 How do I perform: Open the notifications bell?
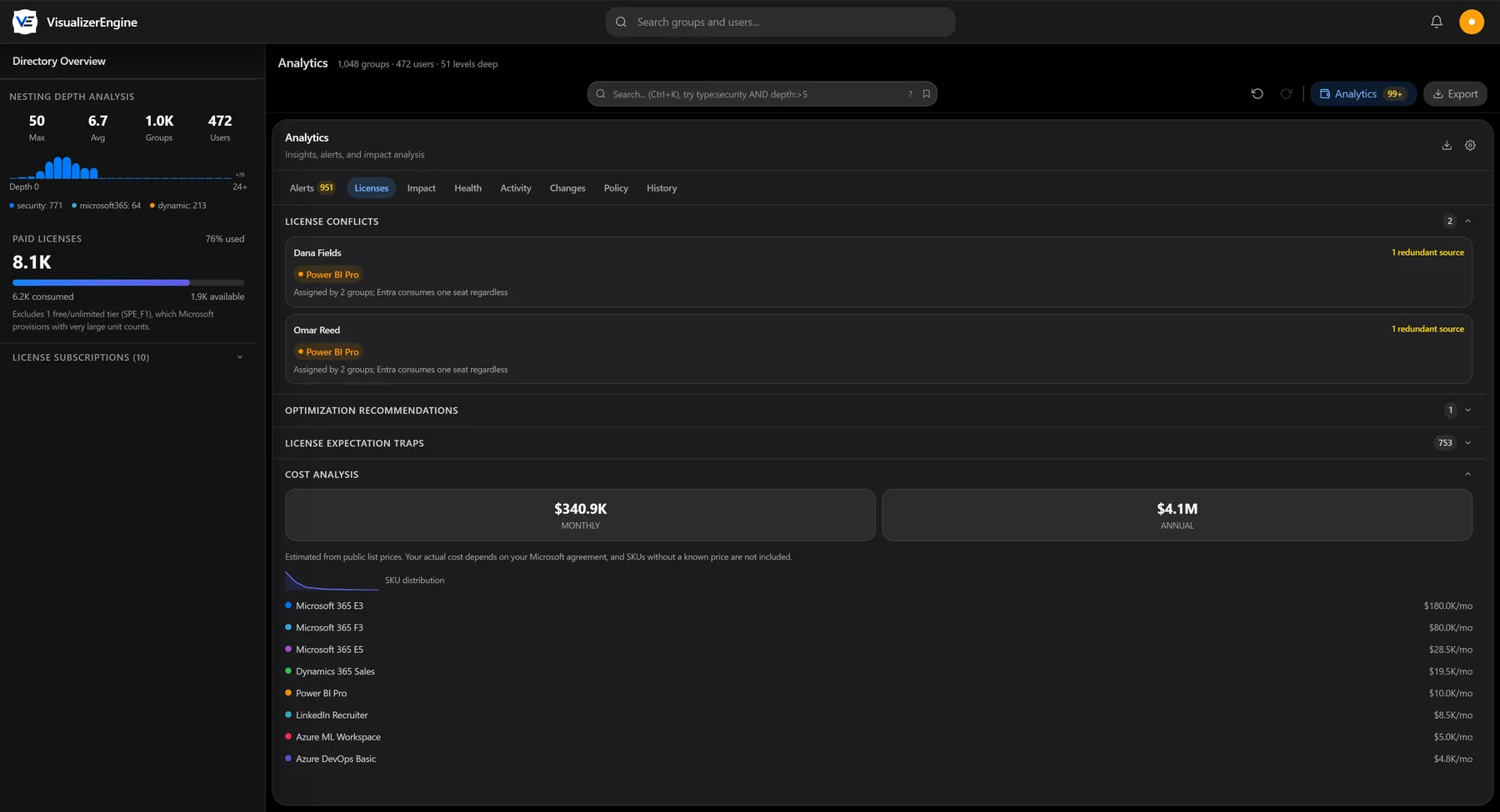(x=1437, y=22)
